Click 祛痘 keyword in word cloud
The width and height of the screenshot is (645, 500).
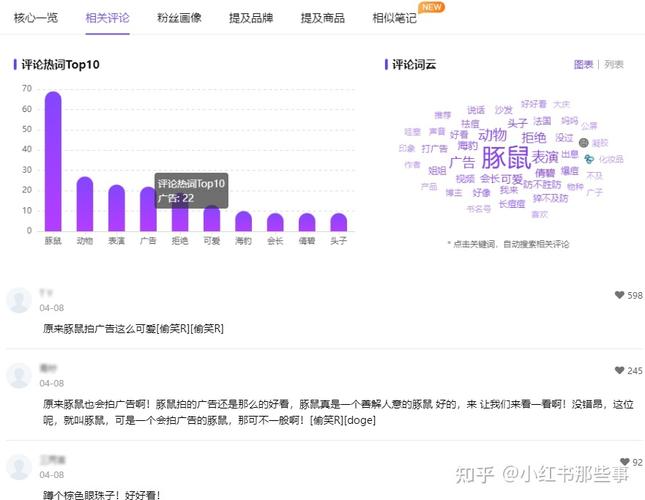pyautogui.click(x=470, y=124)
